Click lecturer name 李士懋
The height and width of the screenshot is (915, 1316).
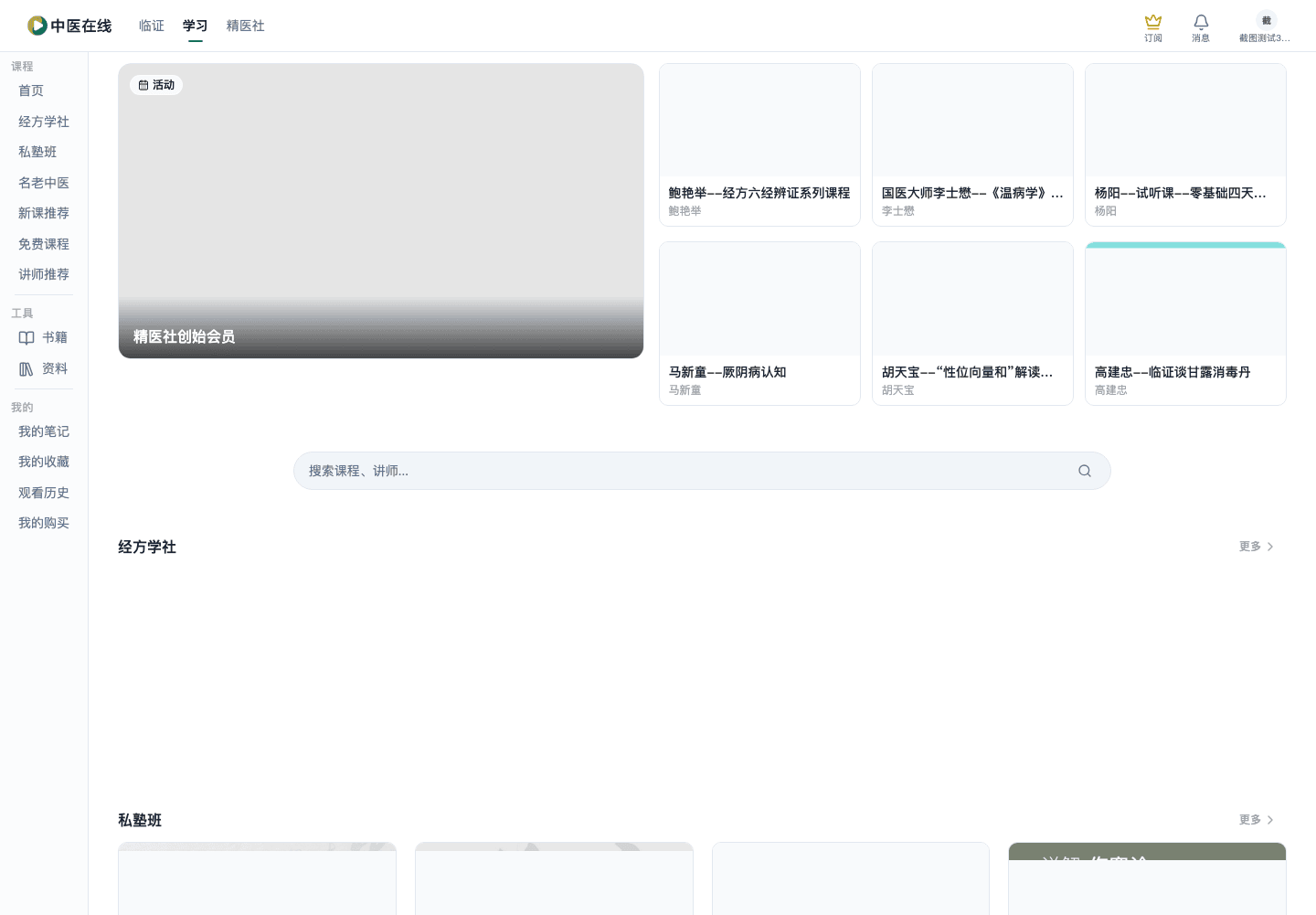(898, 211)
